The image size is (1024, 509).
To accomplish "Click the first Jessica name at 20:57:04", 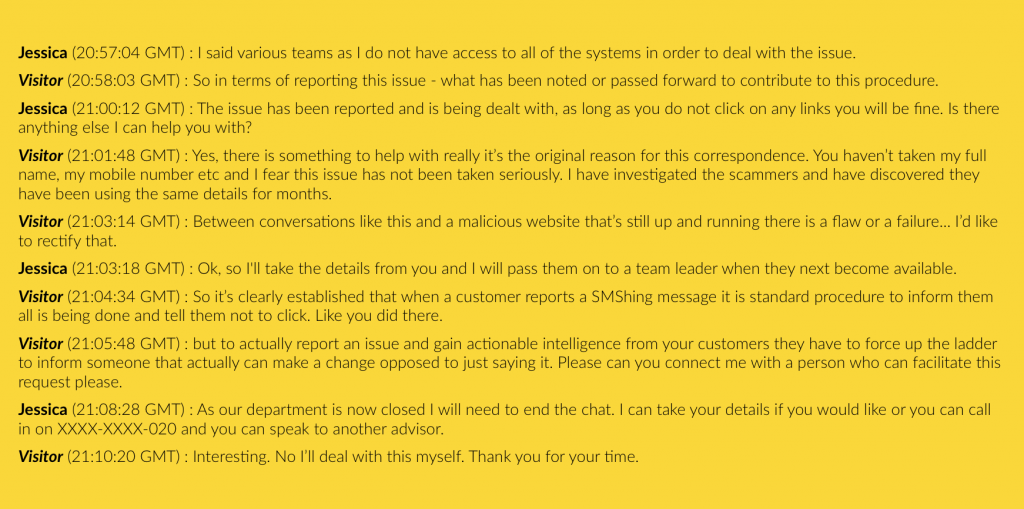I will (42, 53).
